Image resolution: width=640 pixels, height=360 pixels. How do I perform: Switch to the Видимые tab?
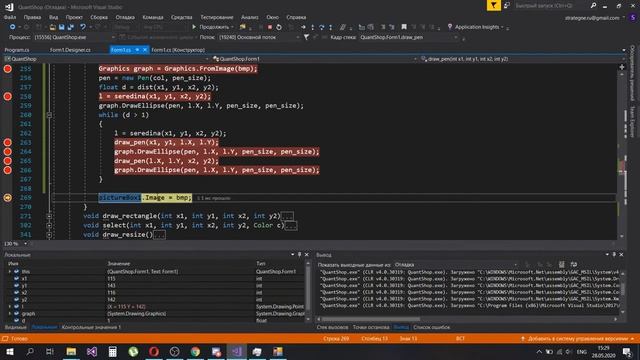point(15,327)
